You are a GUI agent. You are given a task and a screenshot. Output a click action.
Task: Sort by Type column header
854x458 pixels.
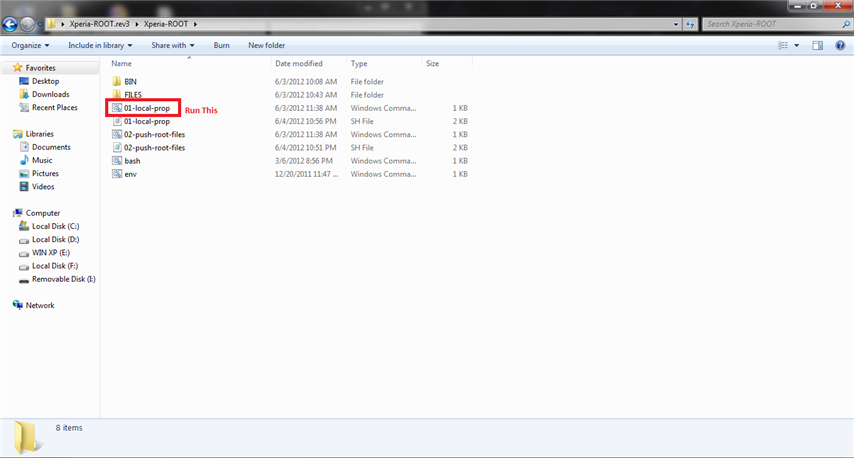click(x=359, y=63)
